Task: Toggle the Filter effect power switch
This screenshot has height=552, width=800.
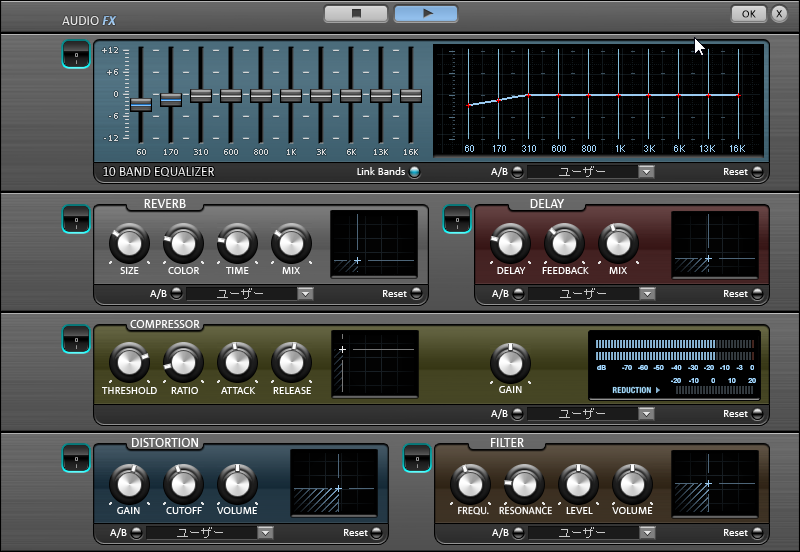Action: [x=416, y=458]
